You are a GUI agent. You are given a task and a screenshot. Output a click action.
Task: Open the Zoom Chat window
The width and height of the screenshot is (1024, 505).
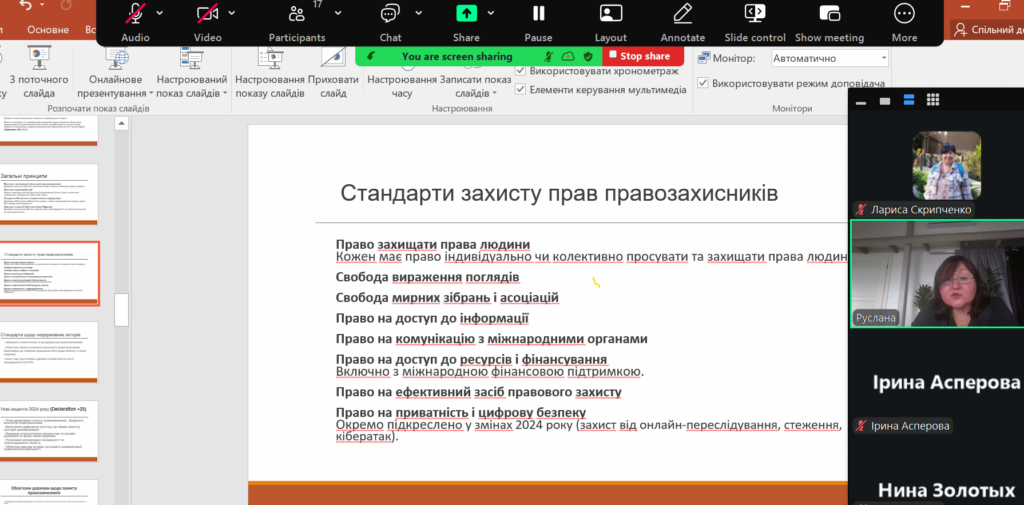pyautogui.click(x=390, y=14)
